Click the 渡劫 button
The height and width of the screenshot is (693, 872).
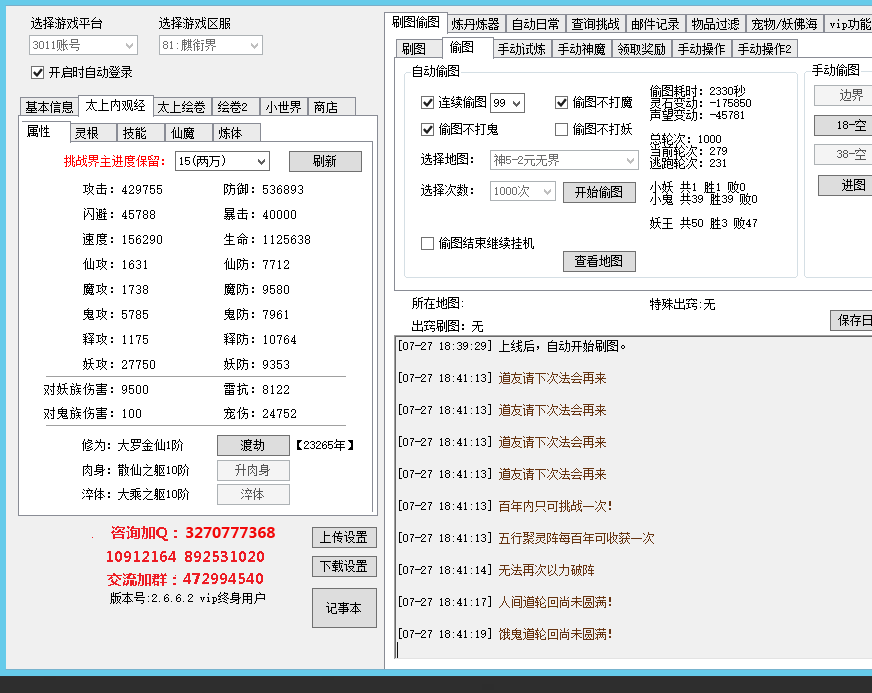(x=253, y=446)
